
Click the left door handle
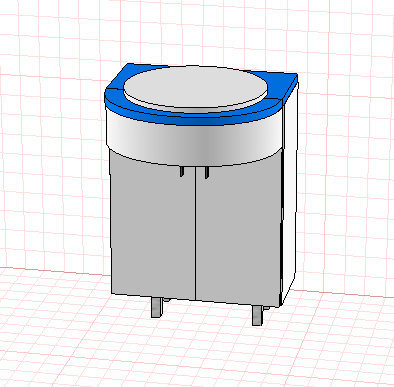click(182, 172)
